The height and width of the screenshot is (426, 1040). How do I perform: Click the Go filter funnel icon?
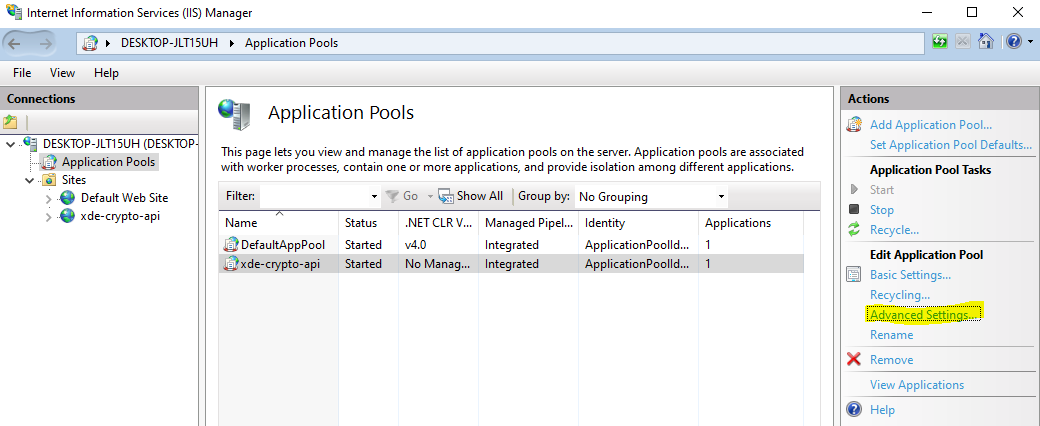click(x=392, y=196)
